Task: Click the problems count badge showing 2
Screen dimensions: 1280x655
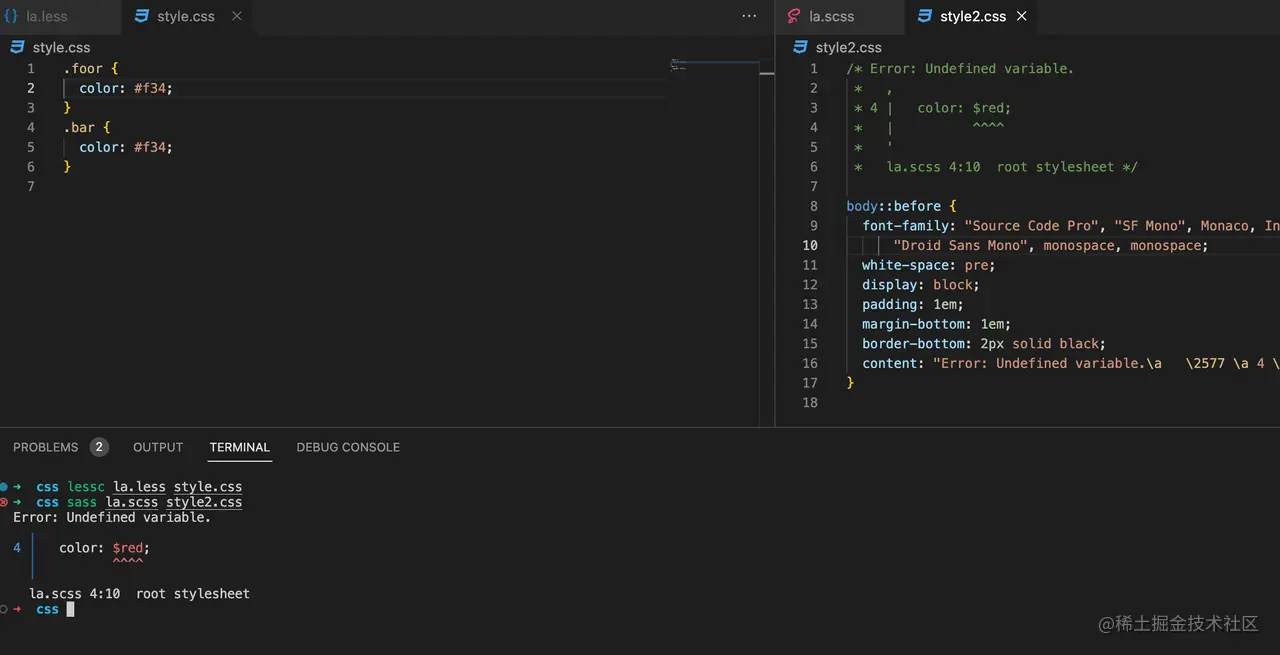Action: [x=99, y=447]
